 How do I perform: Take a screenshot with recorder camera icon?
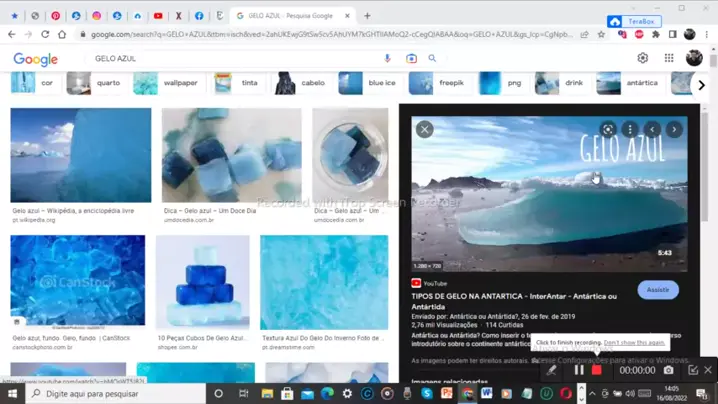pyautogui.click(x=669, y=370)
